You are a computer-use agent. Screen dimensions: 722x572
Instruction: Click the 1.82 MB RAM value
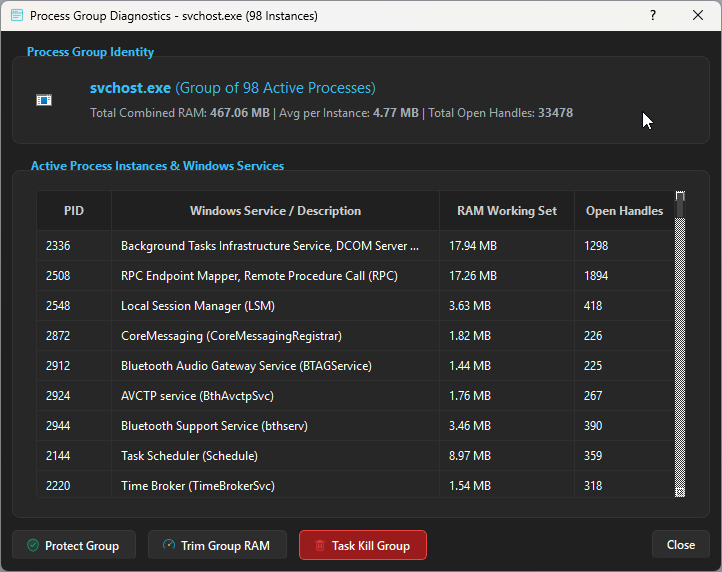coord(470,335)
